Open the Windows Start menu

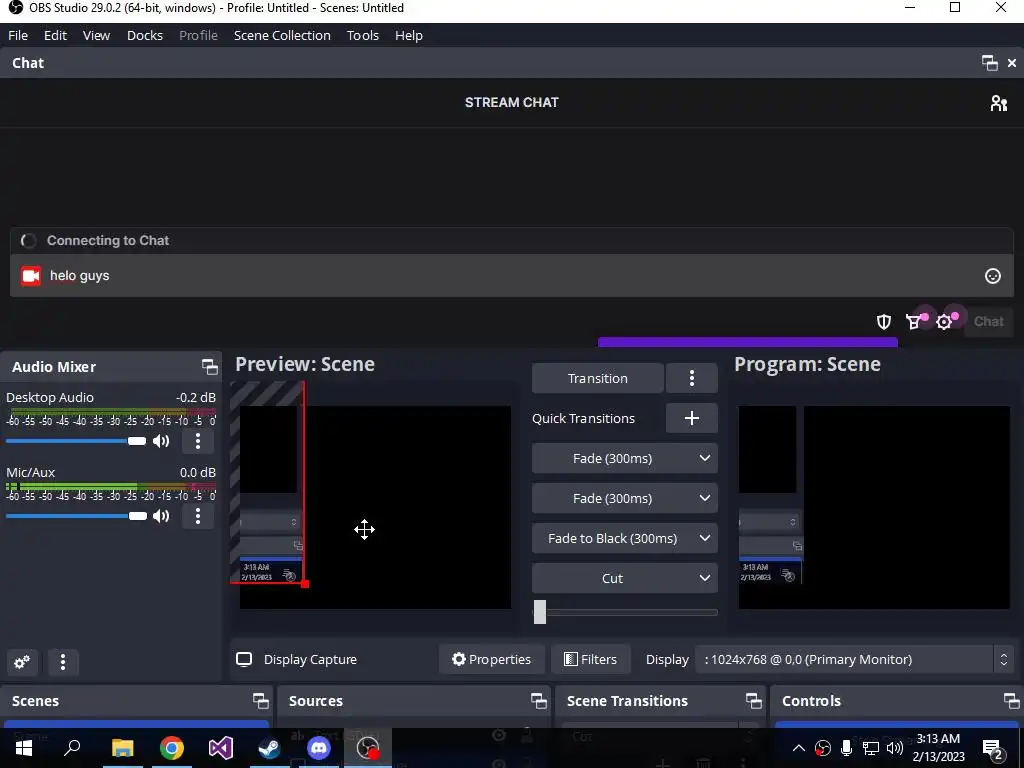pyautogui.click(x=24, y=747)
